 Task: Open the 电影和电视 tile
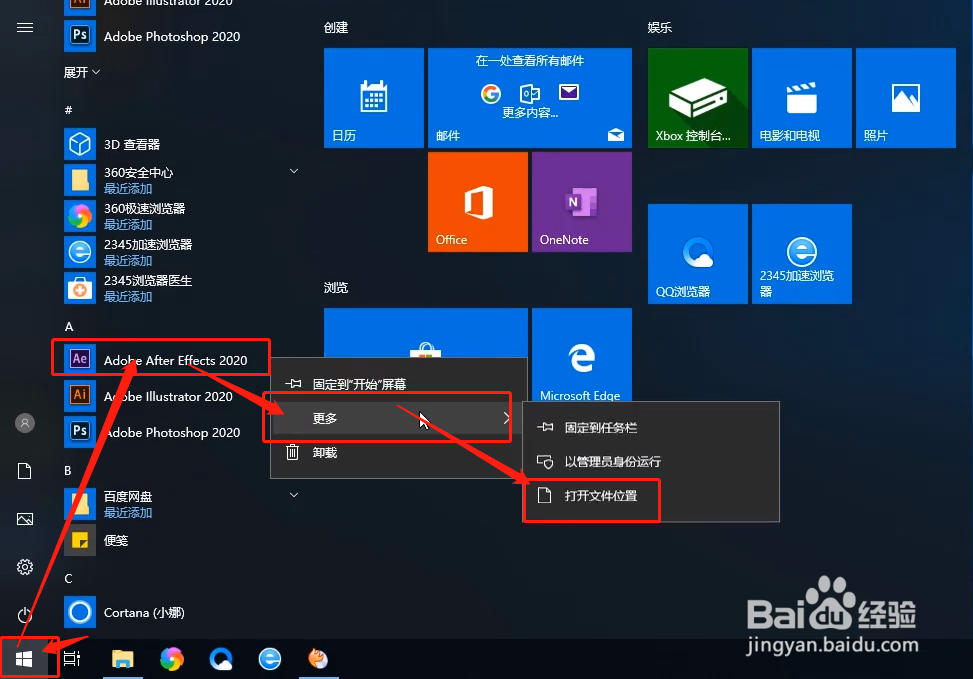(x=802, y=97)
